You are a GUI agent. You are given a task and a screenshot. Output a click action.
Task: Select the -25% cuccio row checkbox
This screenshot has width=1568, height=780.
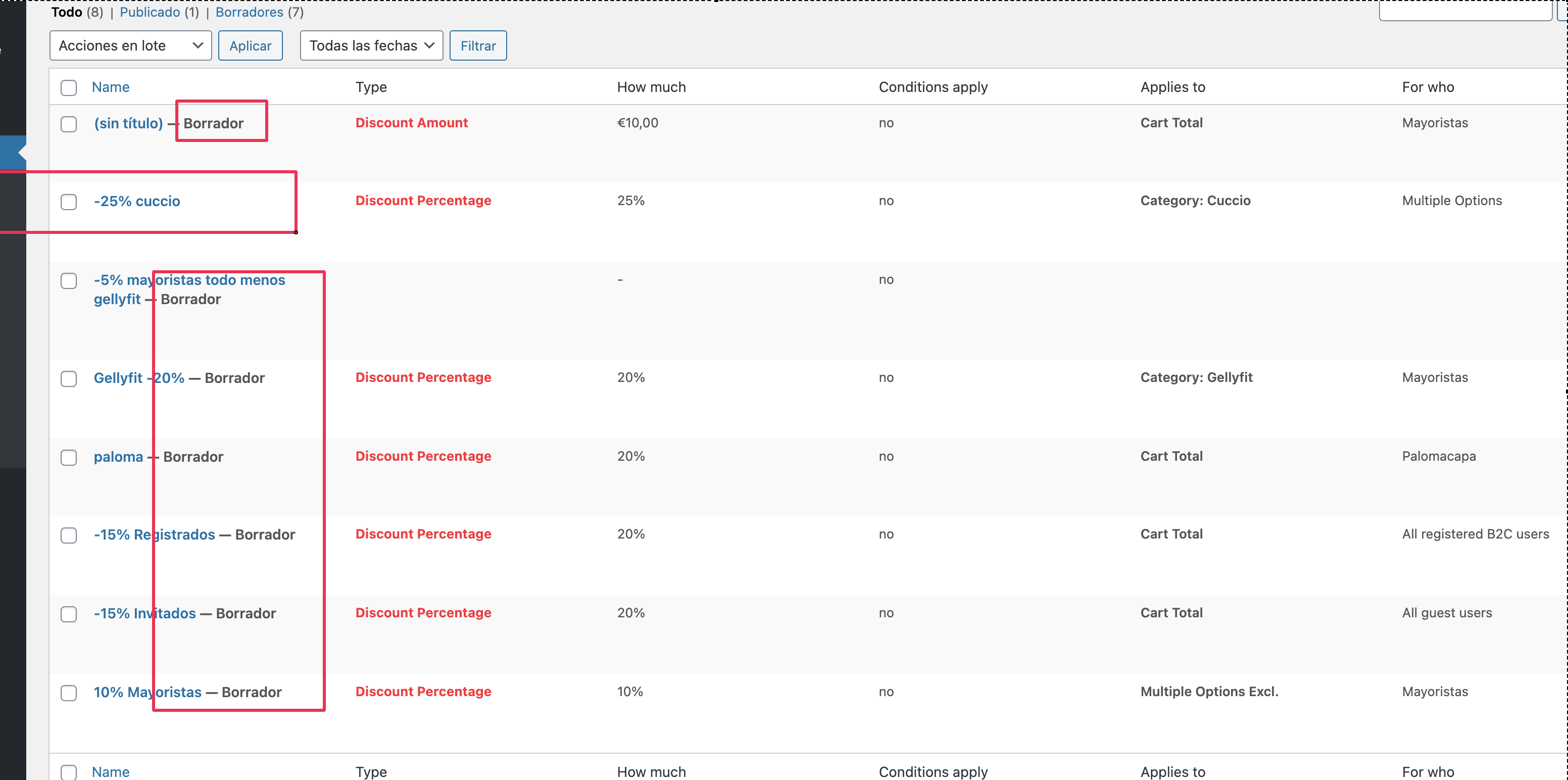tap(69, 202)
